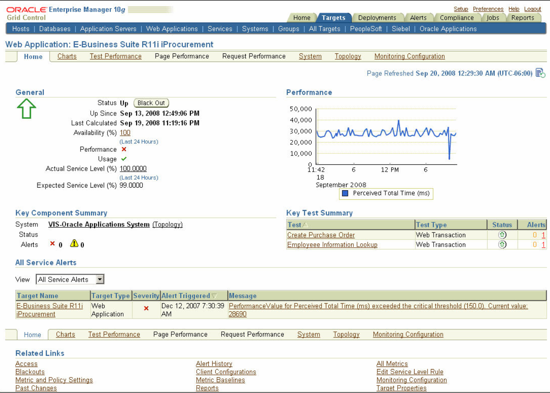550x393 pixels.
Task: Sort by Alert Triggered column arrow
Action: (214, 296)
